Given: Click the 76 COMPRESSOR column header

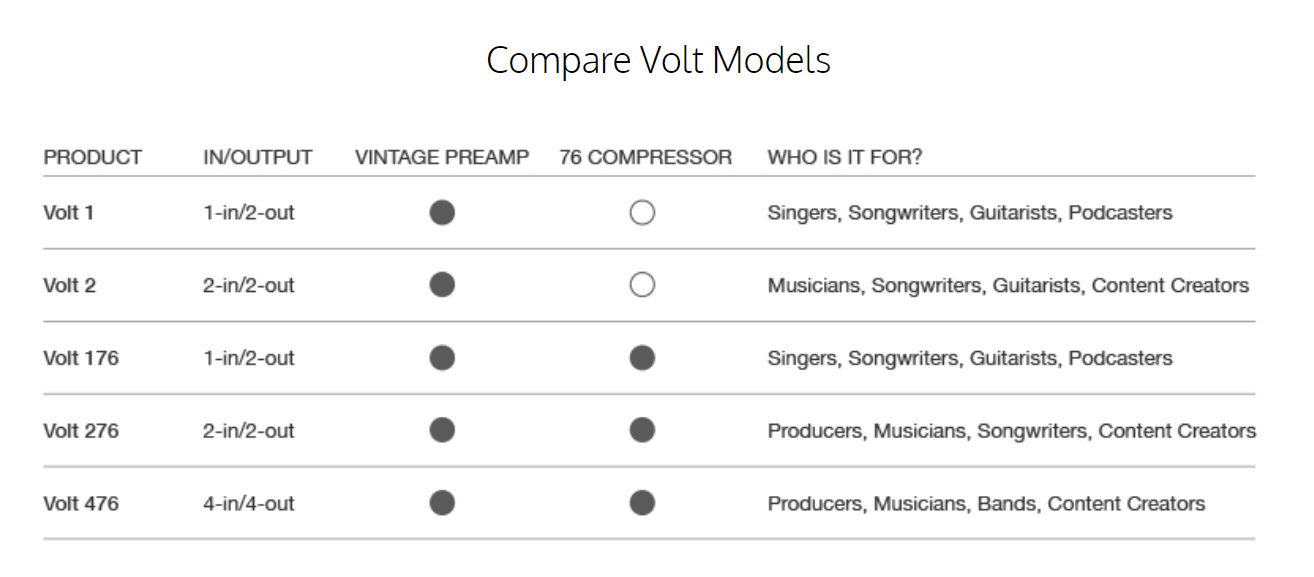Looking at the screenshot, I should pos(646,158).
